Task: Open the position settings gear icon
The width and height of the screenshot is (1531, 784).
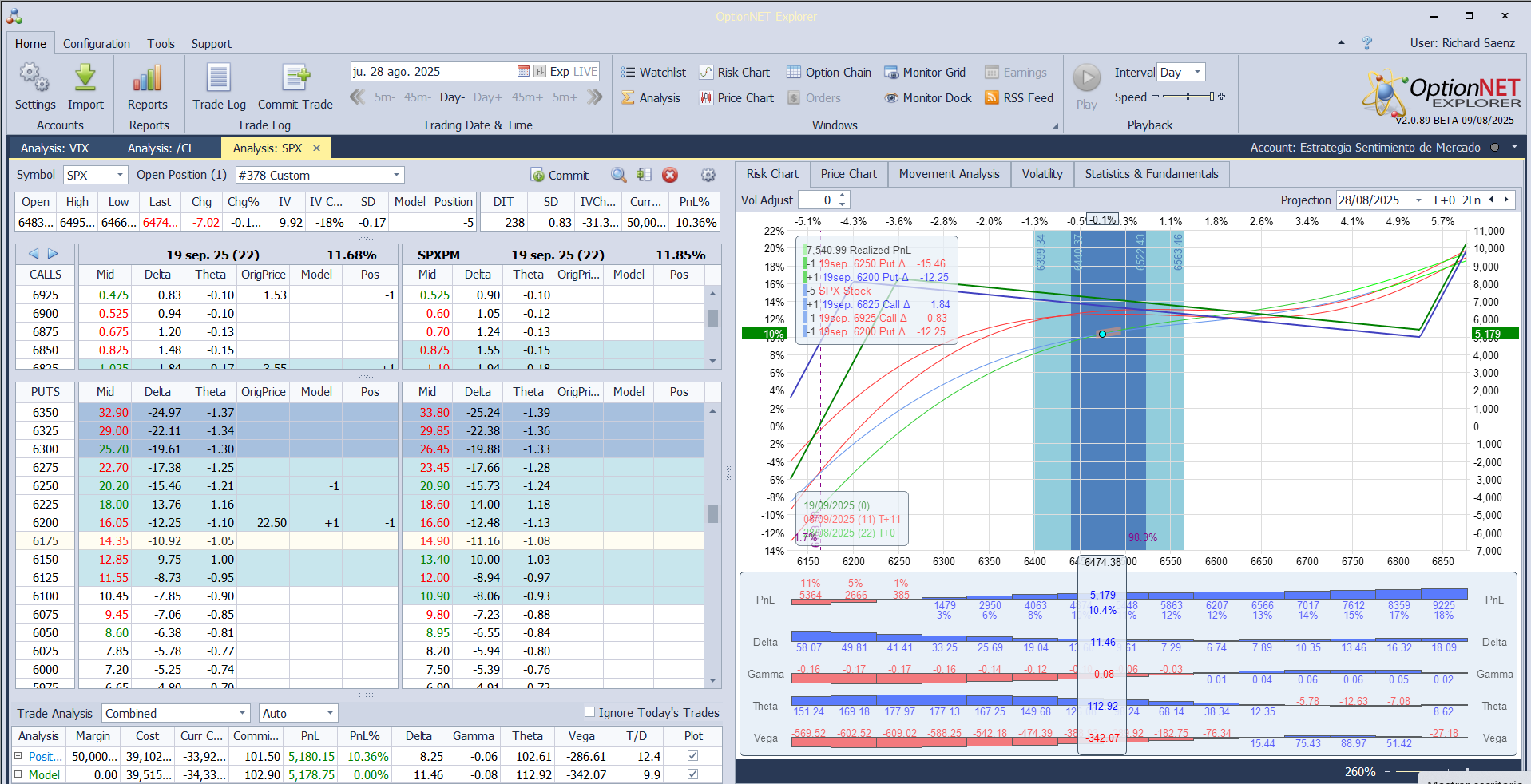Action: tap(708, 175)
